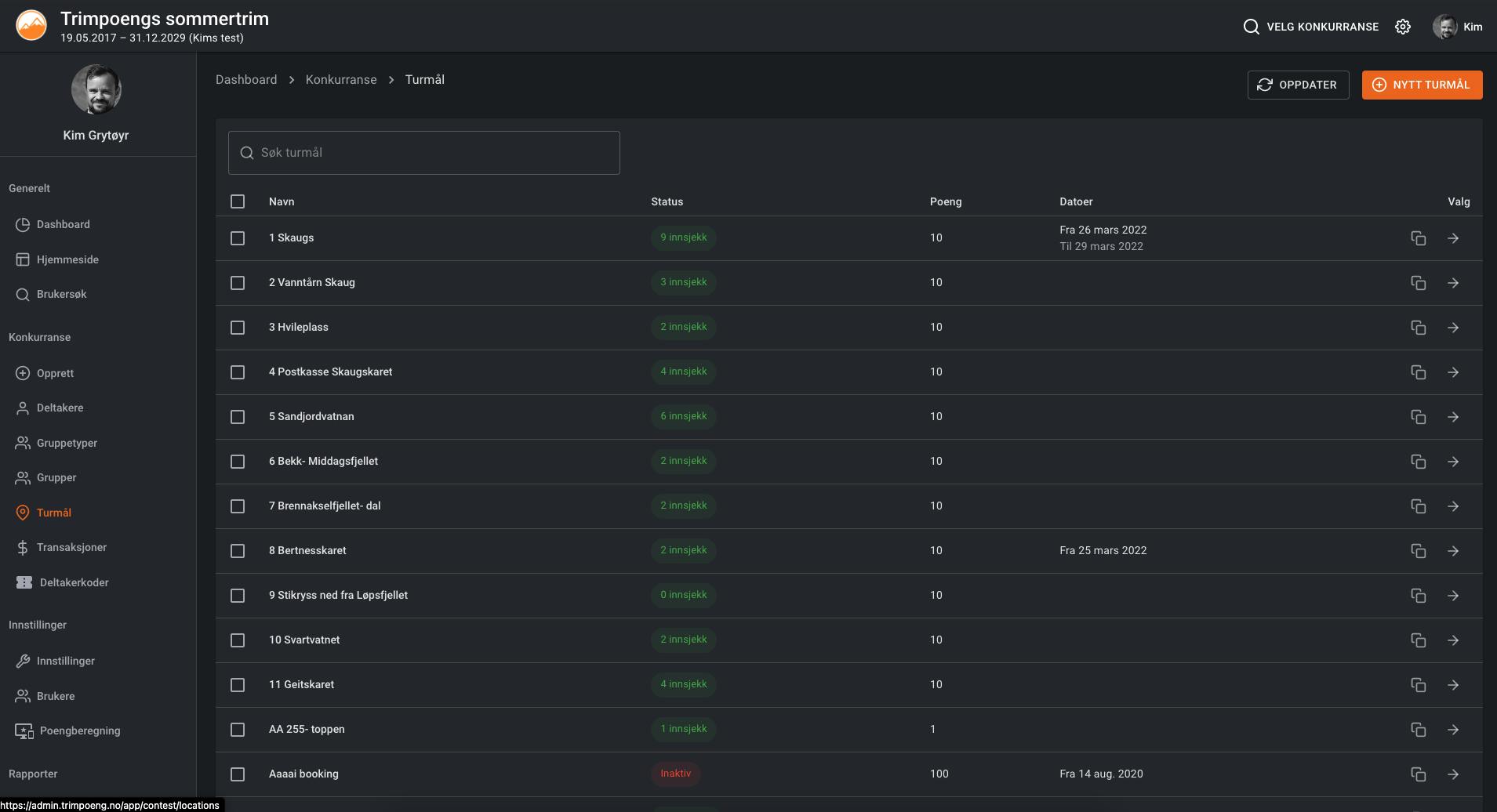Check the box for 2 Vanntårn Skaug
This screenshot has height=812, width=1497.
tap(238, 283)
